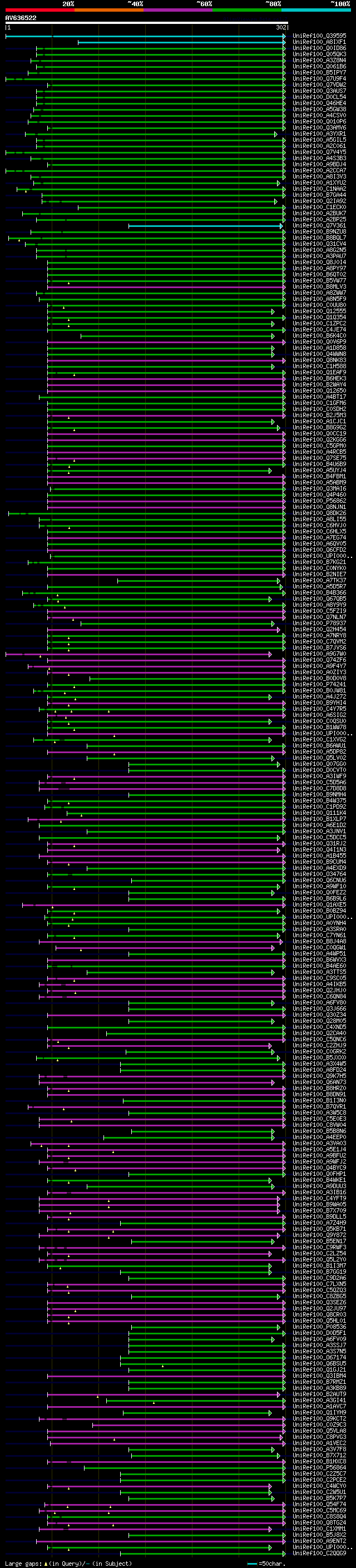This screenshot has height=1568, width=356.
Task: Select UniRef100_A4J272 label
Action: (319, 697)
